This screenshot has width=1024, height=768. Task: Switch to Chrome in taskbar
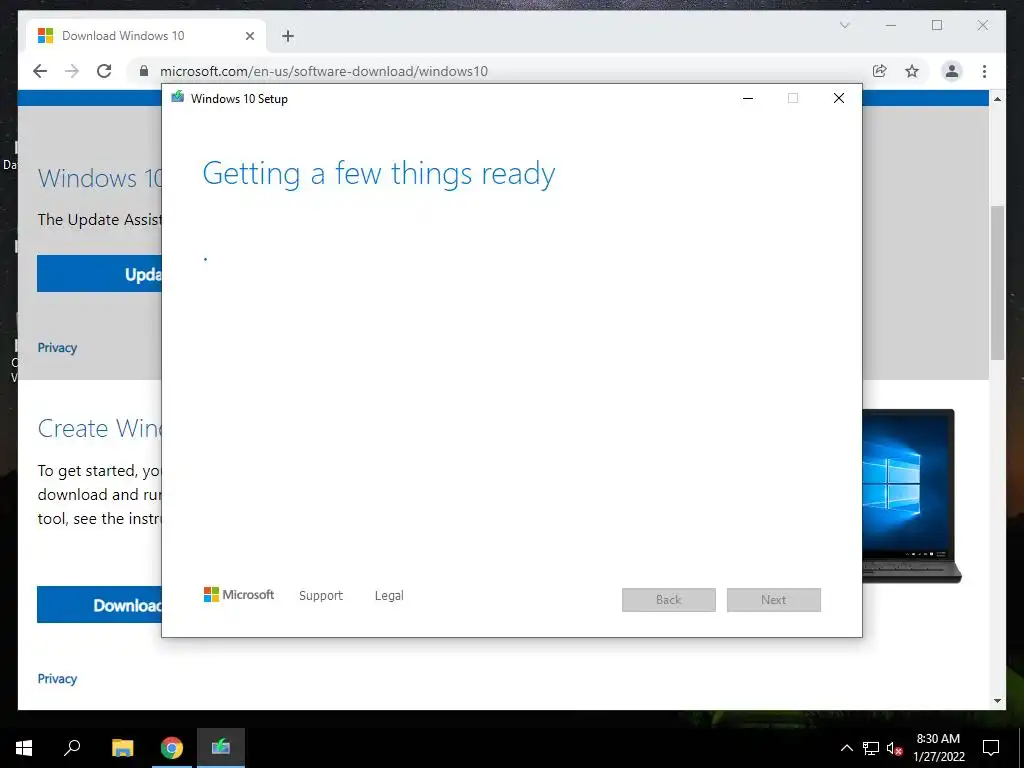coord(172,748)
